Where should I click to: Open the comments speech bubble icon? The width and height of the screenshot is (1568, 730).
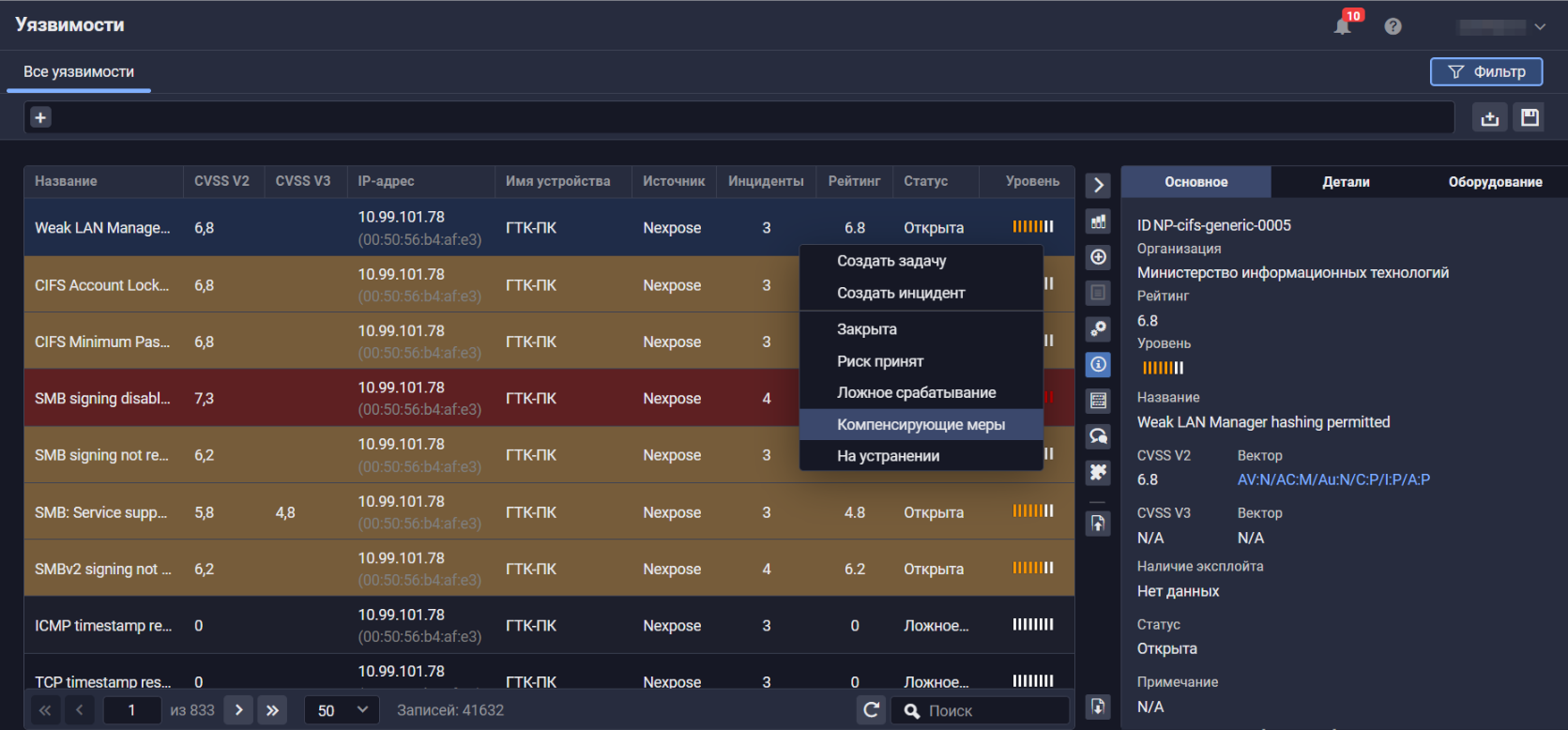click(1098, 436)
